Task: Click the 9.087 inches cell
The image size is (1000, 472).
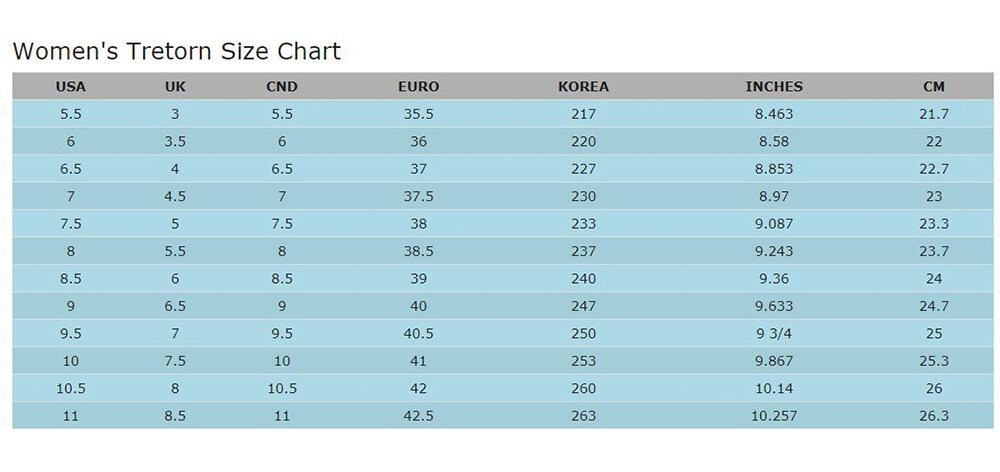Action: pyautogui.click(x=774, y=224)
